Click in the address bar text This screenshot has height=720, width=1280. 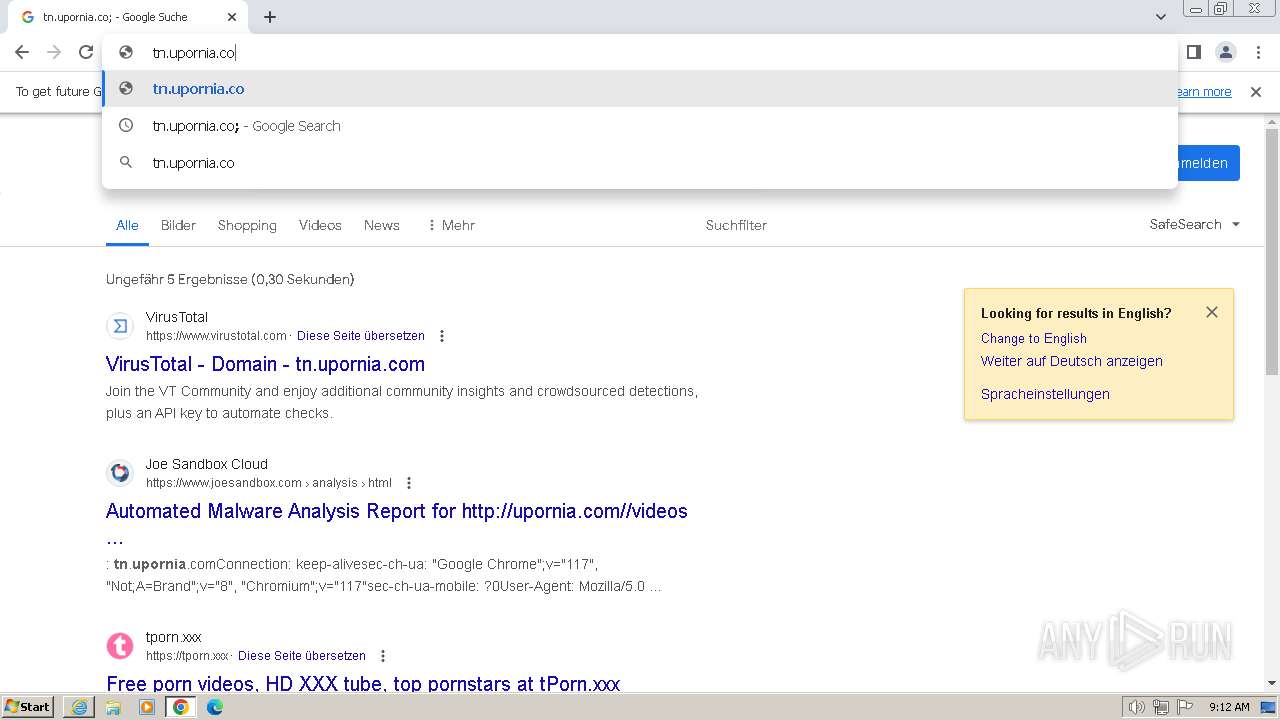pos(193,53)
